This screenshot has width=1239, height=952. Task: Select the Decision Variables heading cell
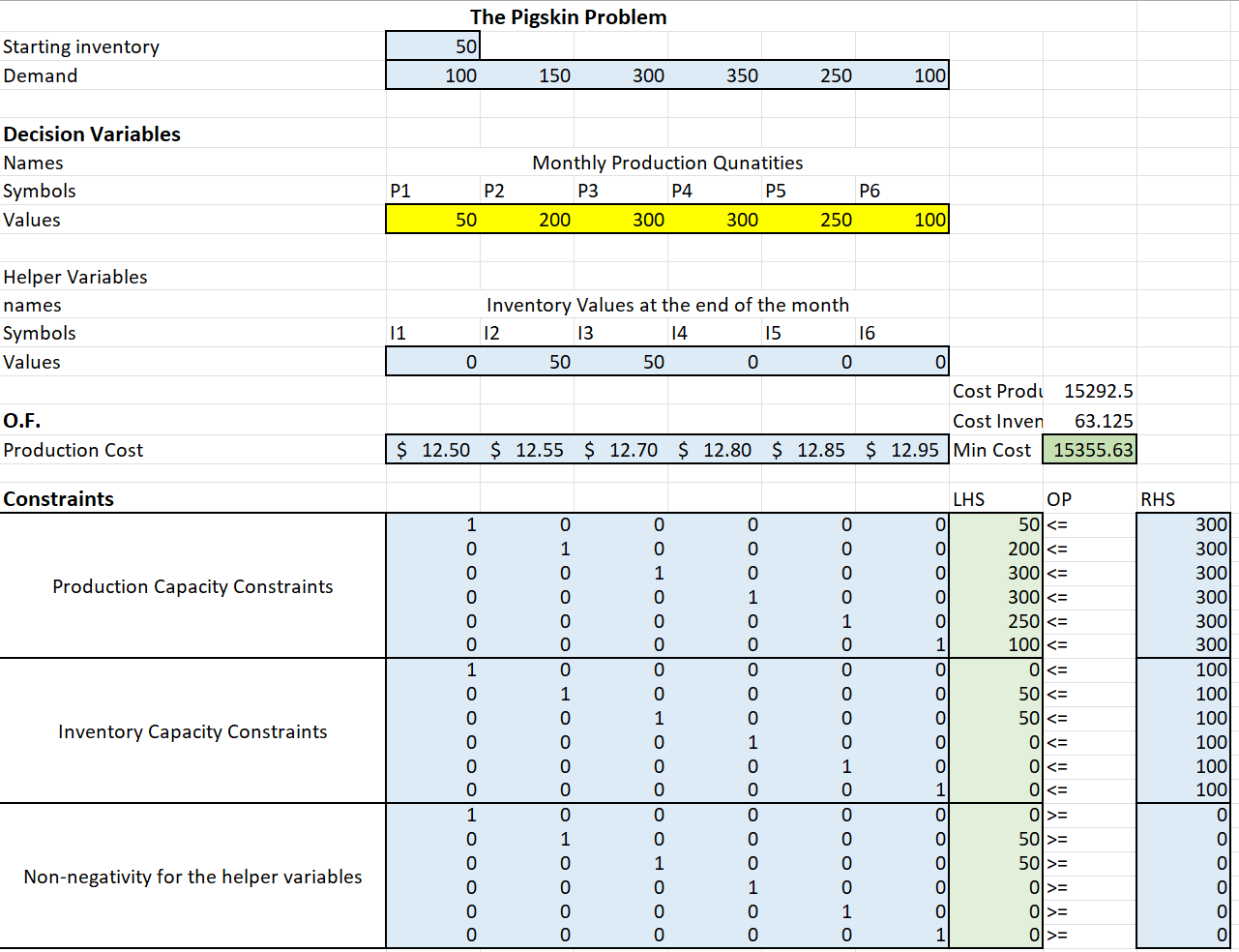tap(92, 134)
